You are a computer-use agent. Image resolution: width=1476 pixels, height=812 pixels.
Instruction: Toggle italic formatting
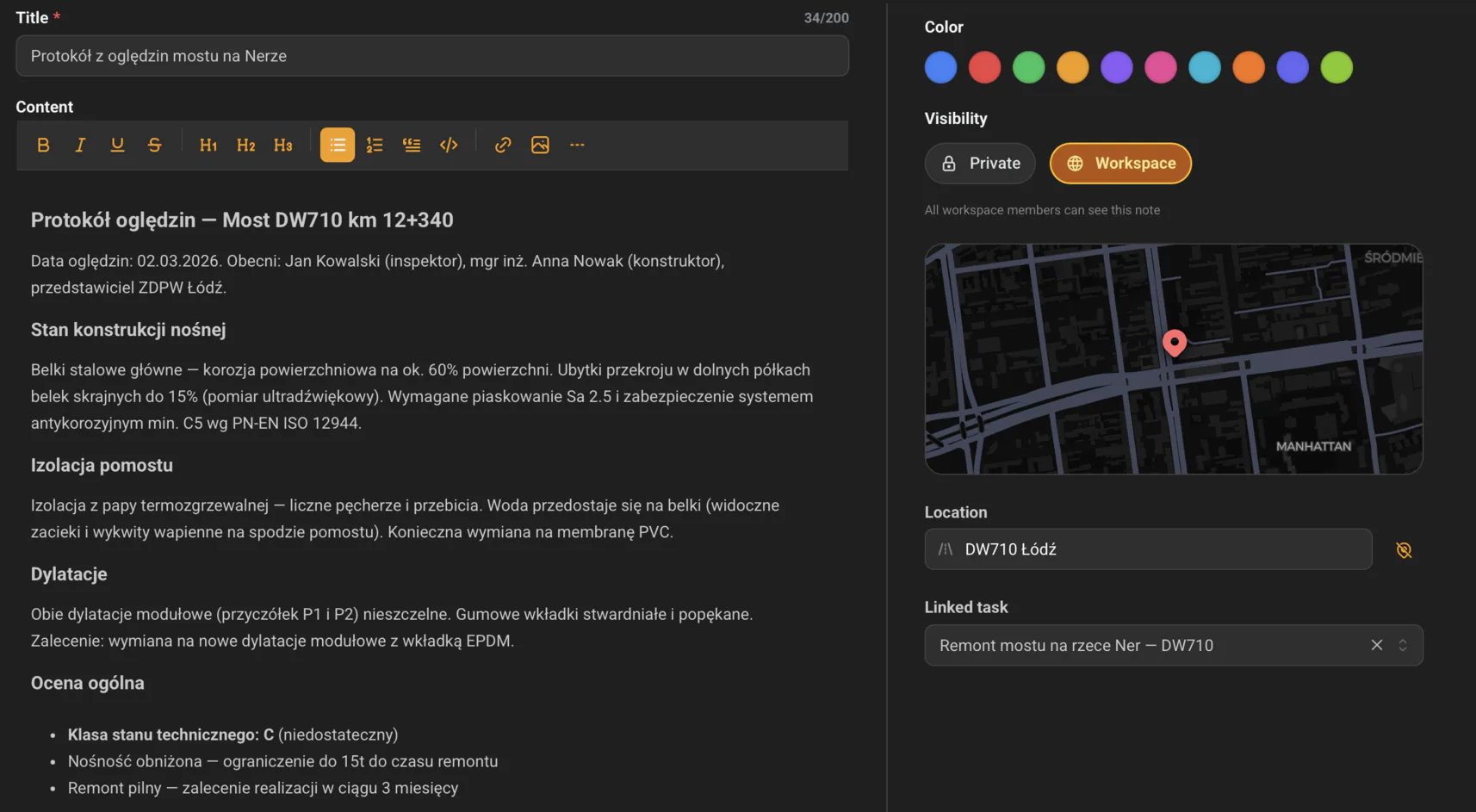80,145
